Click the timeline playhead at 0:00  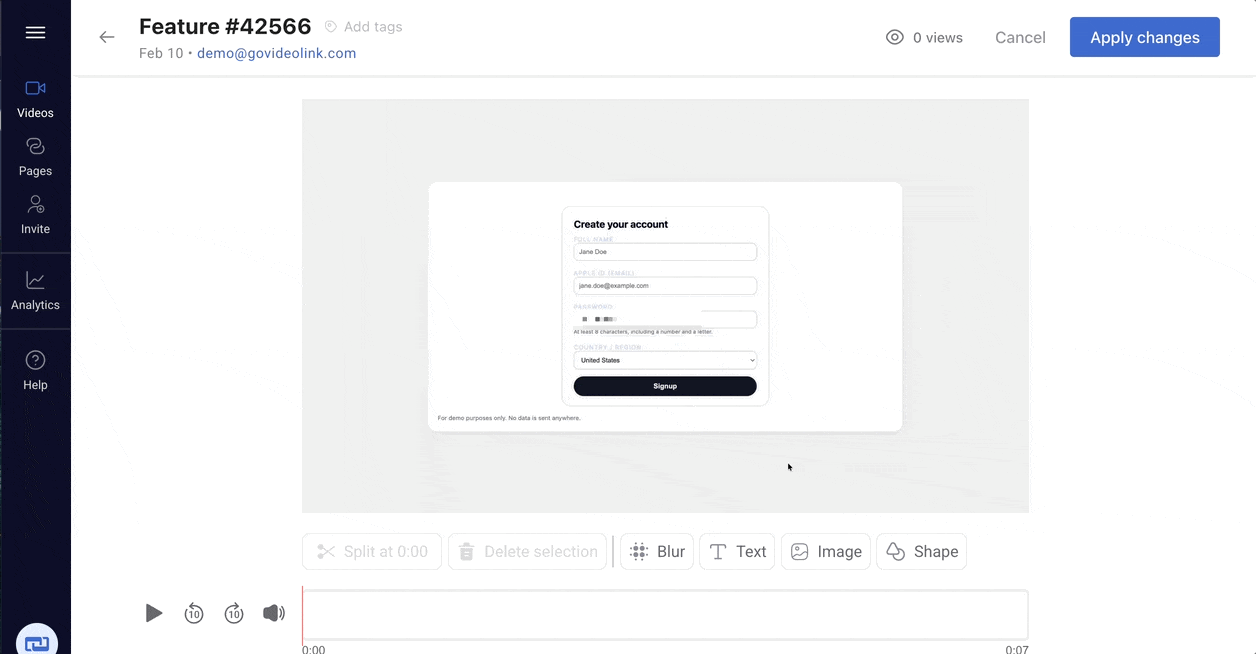coord(304,613)
